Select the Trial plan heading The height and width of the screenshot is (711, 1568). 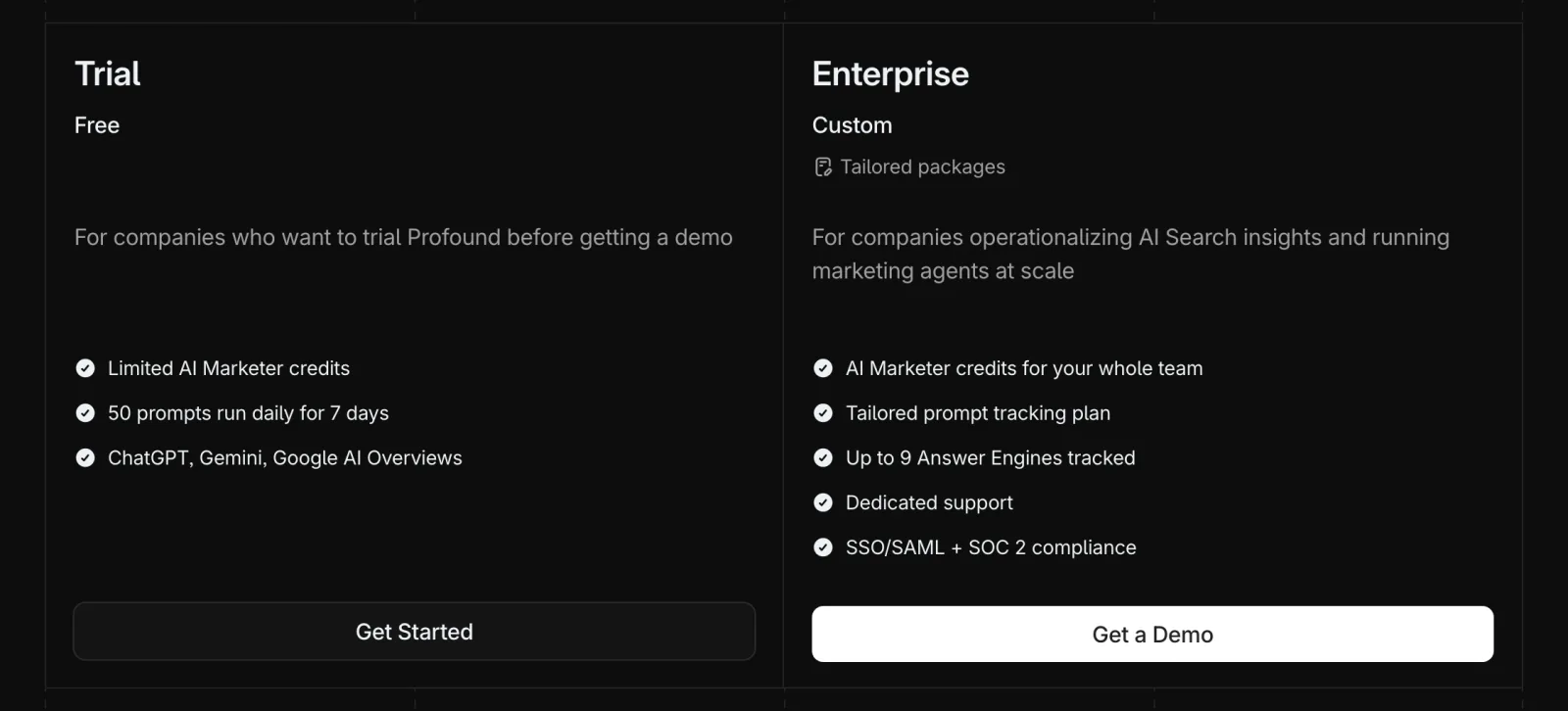[x=108, y=73]
